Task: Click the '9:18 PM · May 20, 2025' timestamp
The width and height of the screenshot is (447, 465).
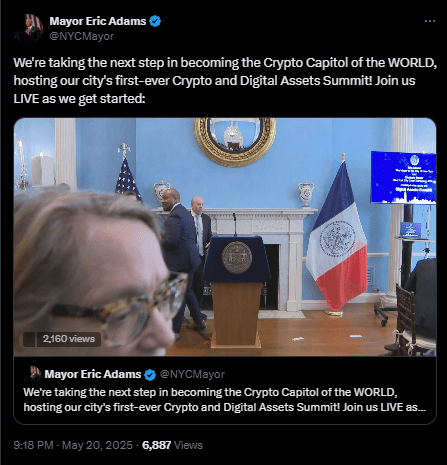Action: pos(73,445)
